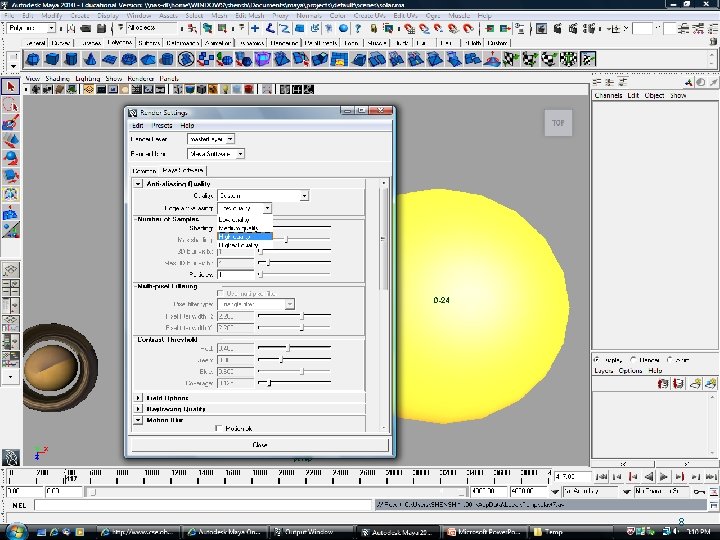Open the Output Window taskbar button
Screen dimensions: 720x540
310,530
